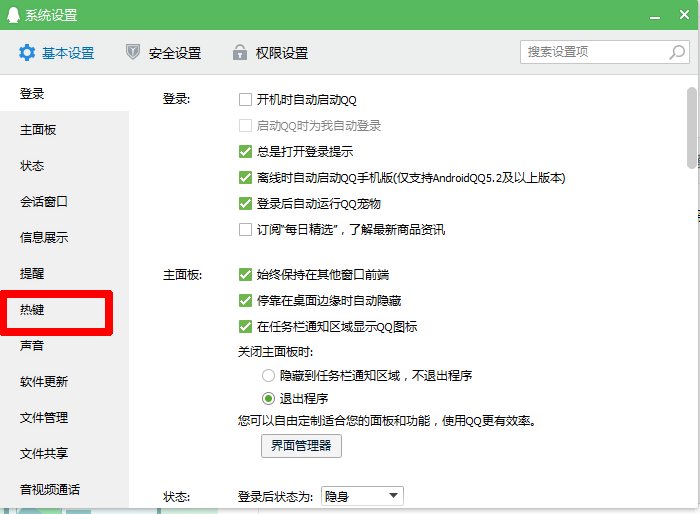Open 软件更新 in sidebar
The image size is (700, 514).
[x=64, y=382]
